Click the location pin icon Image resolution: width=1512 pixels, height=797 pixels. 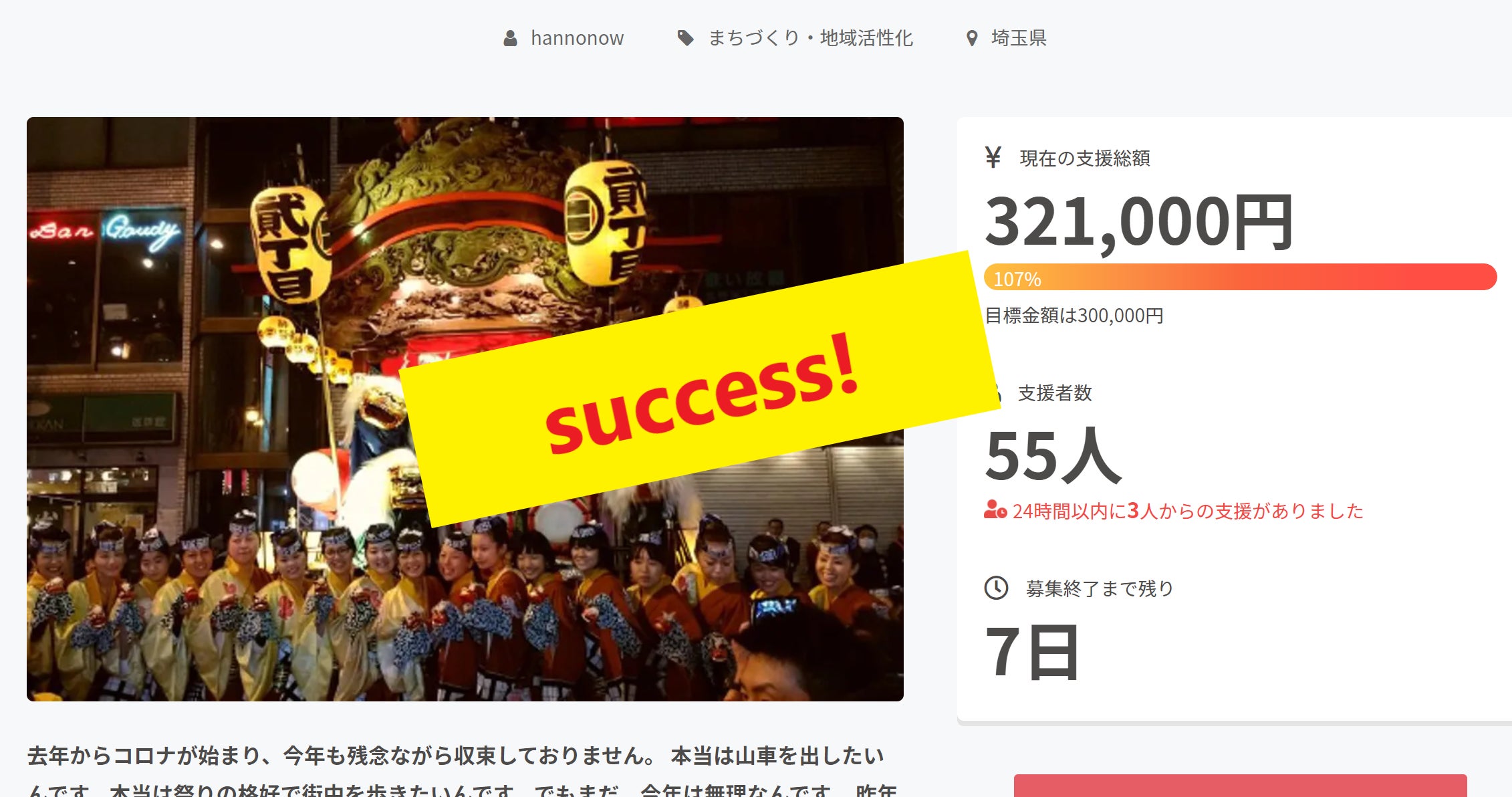click(x=972, y=38)
